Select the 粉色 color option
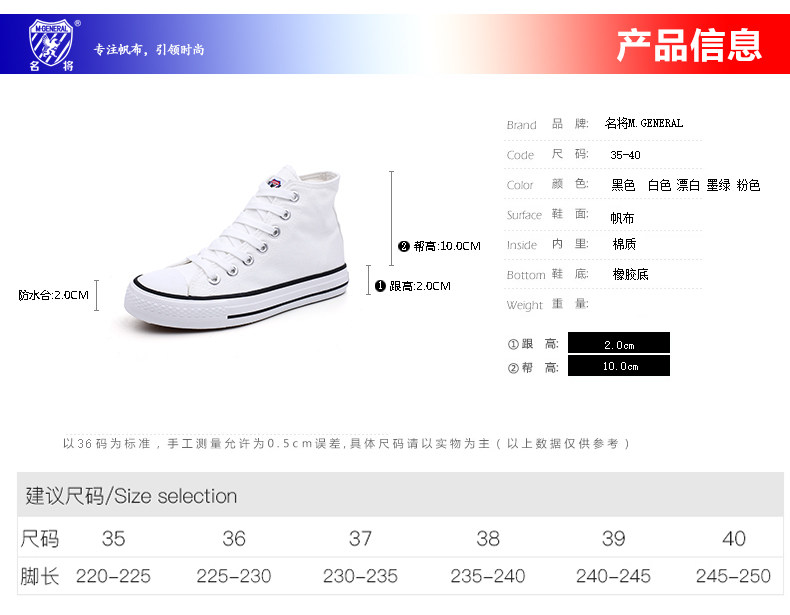Screen dimensions: 790x615 (x=748, y=185)
